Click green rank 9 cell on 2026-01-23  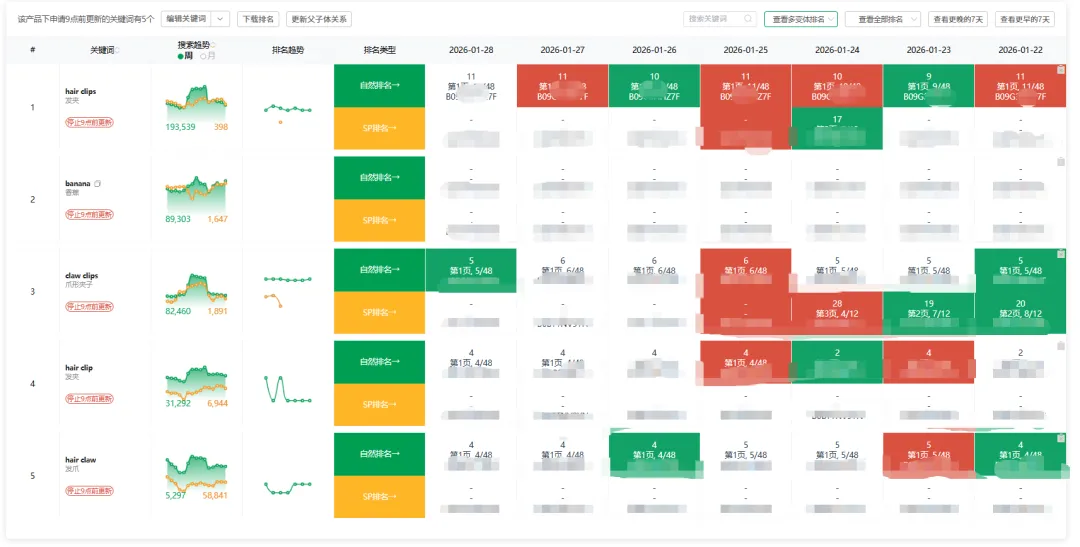tap(928, 86)
